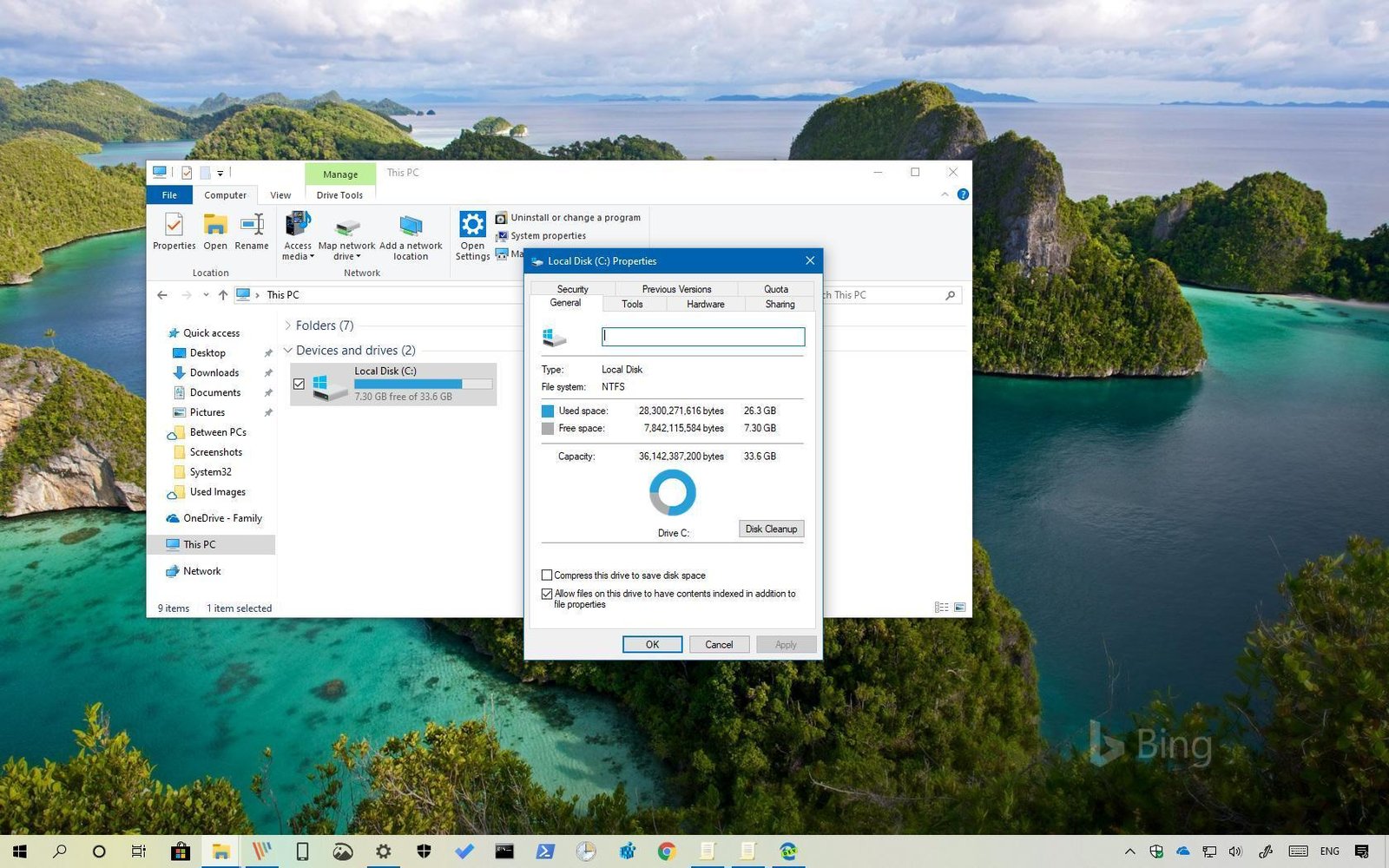Toggle the Local Disk (C:) selection checkbox

(x=299, y=384)
